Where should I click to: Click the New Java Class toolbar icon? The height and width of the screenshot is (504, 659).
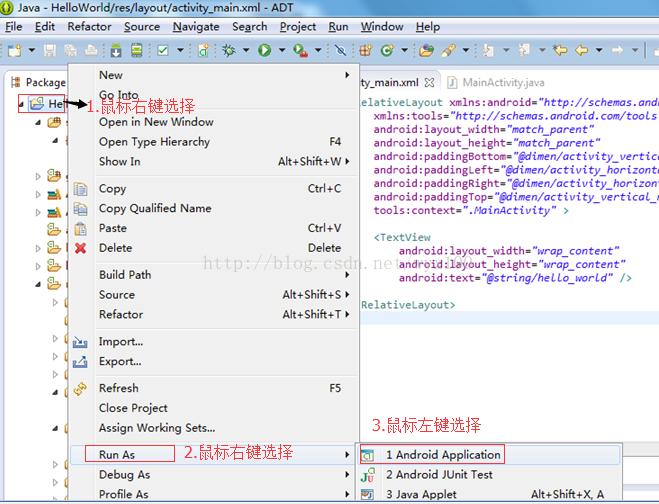(x=387, y=50)
